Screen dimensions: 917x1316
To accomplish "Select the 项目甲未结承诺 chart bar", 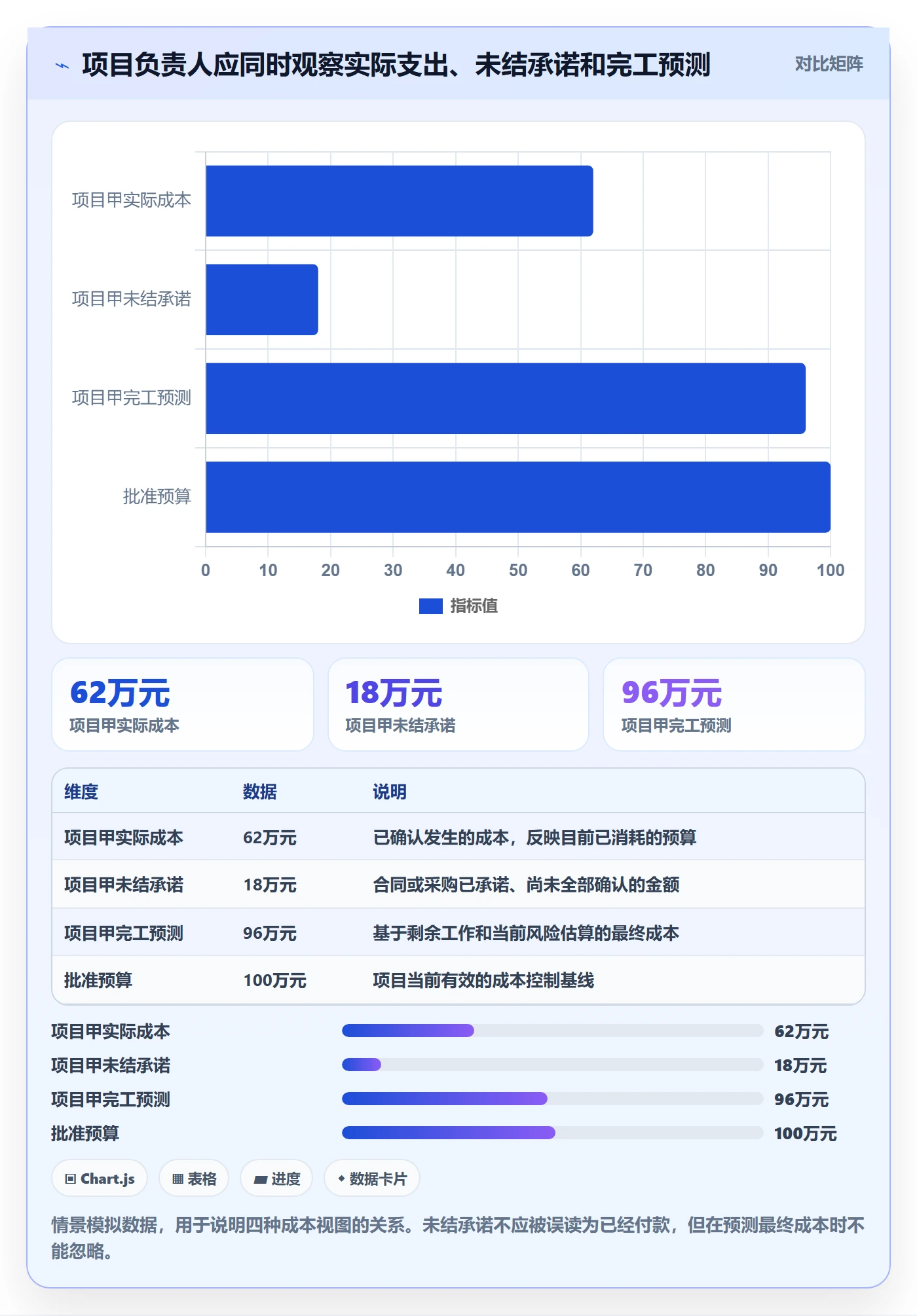I will (262, 300).
